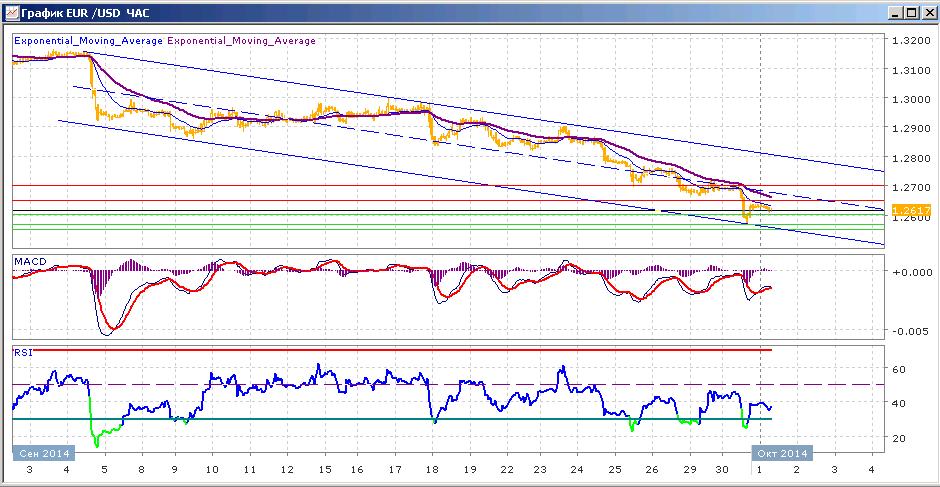Image resolution: width=940 pixels, height=487 pixels.
Task: Click date label 18 on time axis
Action: (x=432, y=470)
